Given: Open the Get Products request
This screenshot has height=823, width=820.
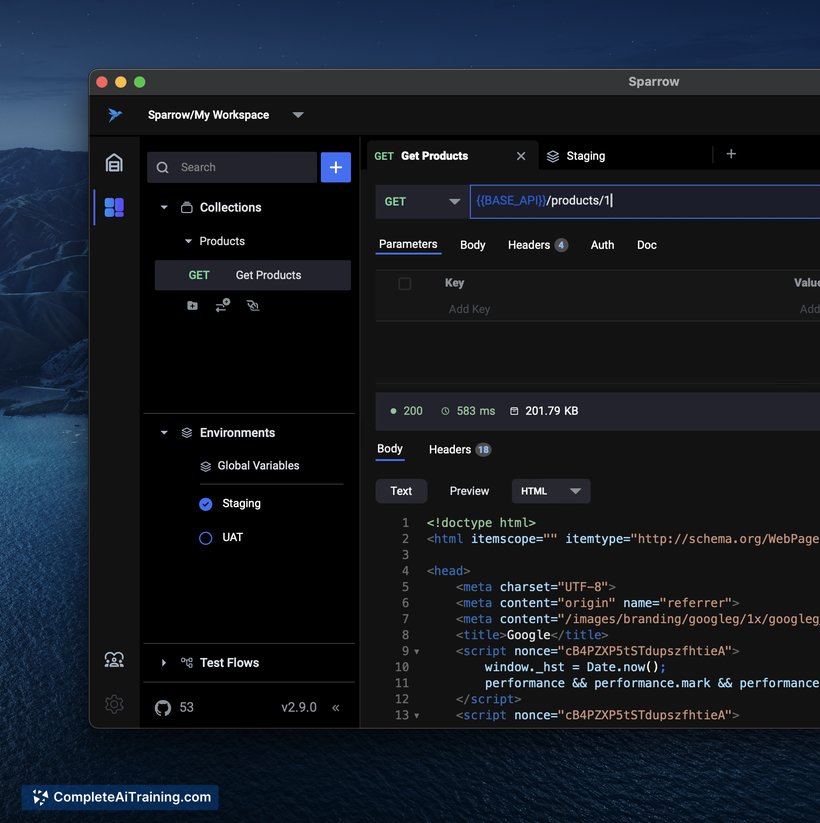Looking at the screenshot, I should (x=253, y=275).
